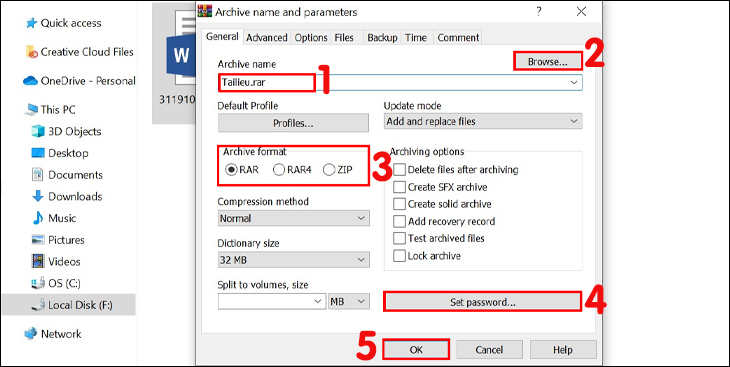The width and height of the screenshot is (730, 367).
Task: Enable Delete files after archiving
Action: coord(399,170)
